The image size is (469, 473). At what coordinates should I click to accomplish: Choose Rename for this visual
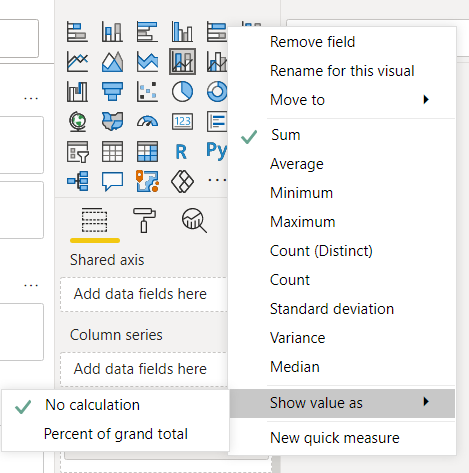[342, 71]
